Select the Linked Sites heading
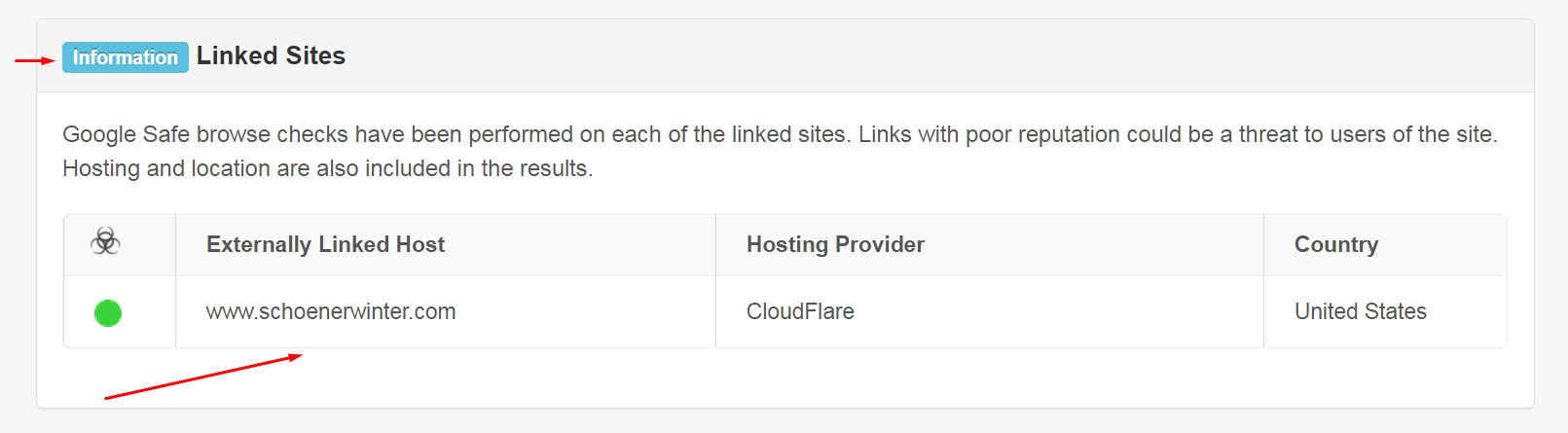Screen dimensions: 1568x433 coord(271,55)
